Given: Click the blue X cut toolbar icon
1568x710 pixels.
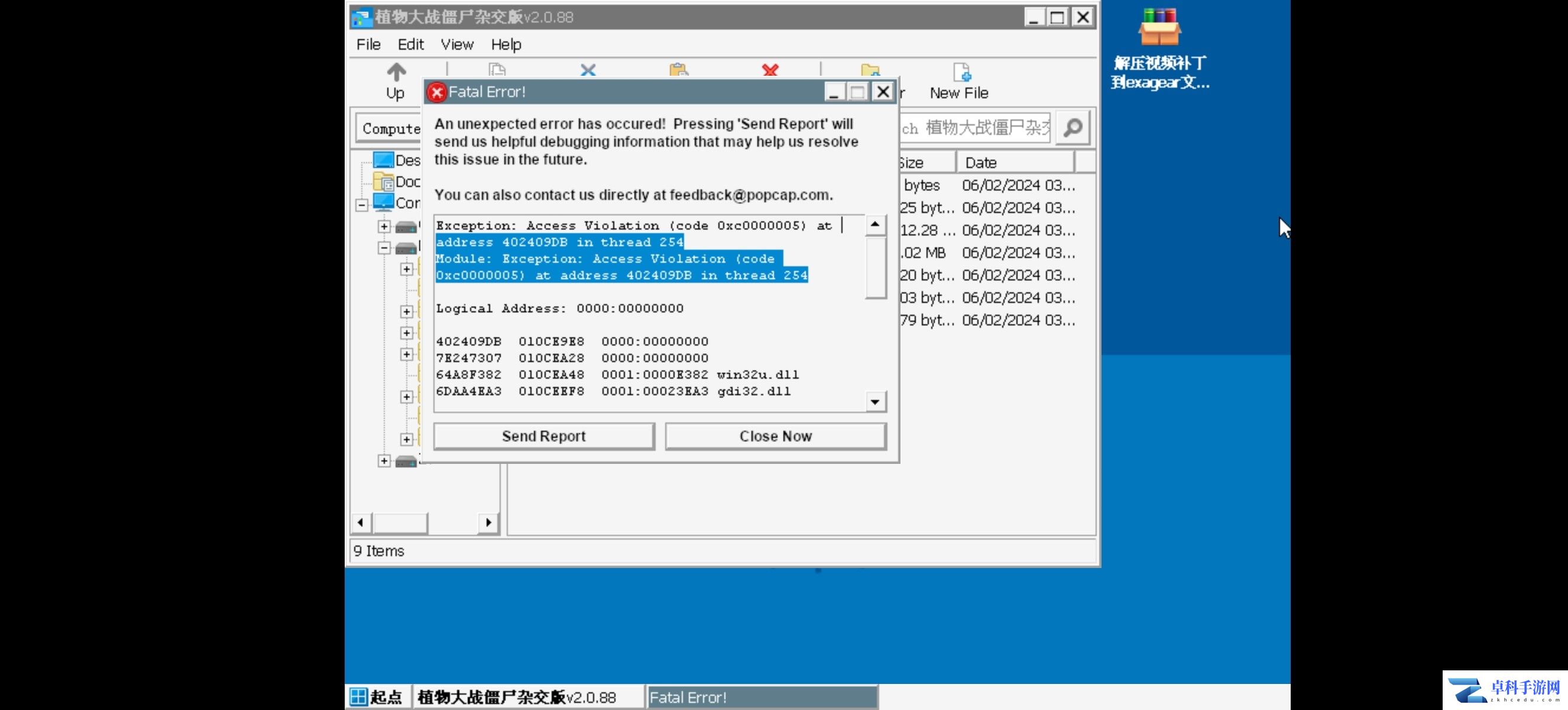Looking at the screenshot, I should 588,69.
